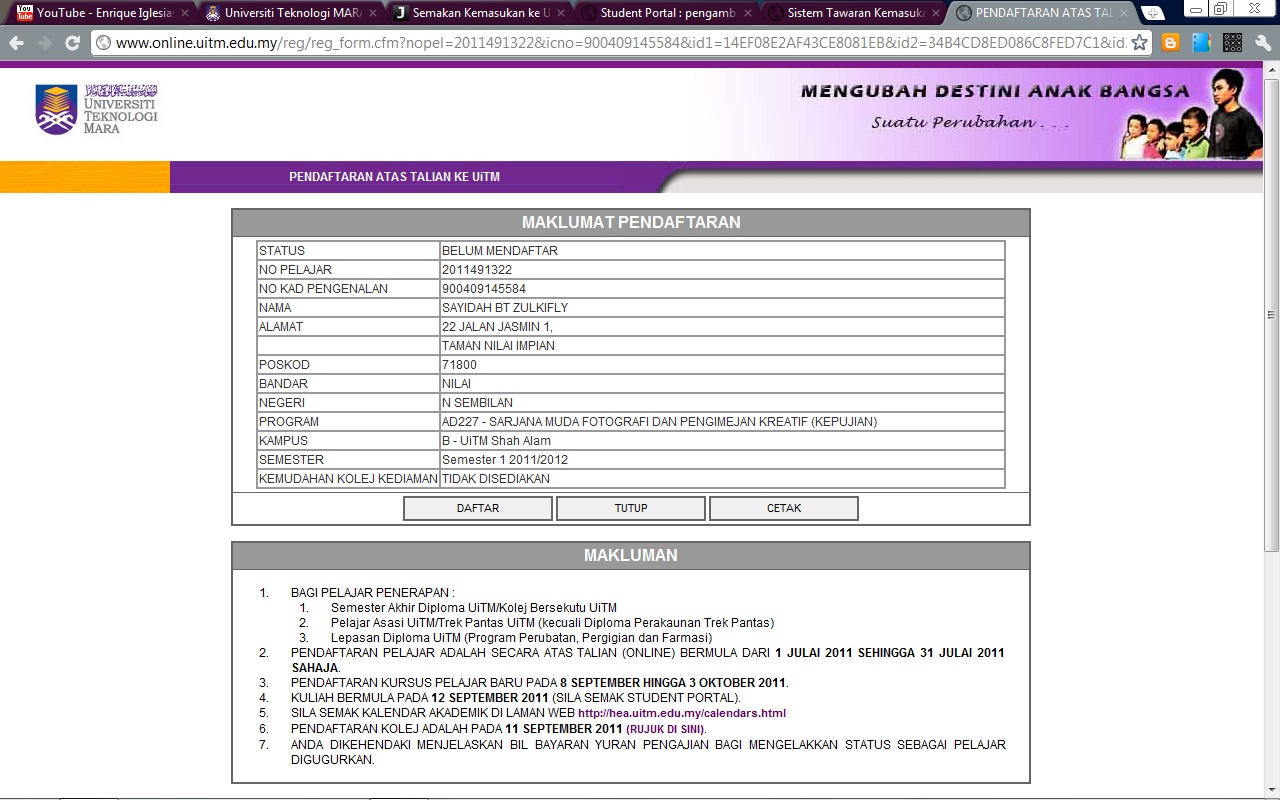Click the Lepasan Diploma UiTM line
The width and height of the screenshot is (1280, 800).
tap(521, 638)
